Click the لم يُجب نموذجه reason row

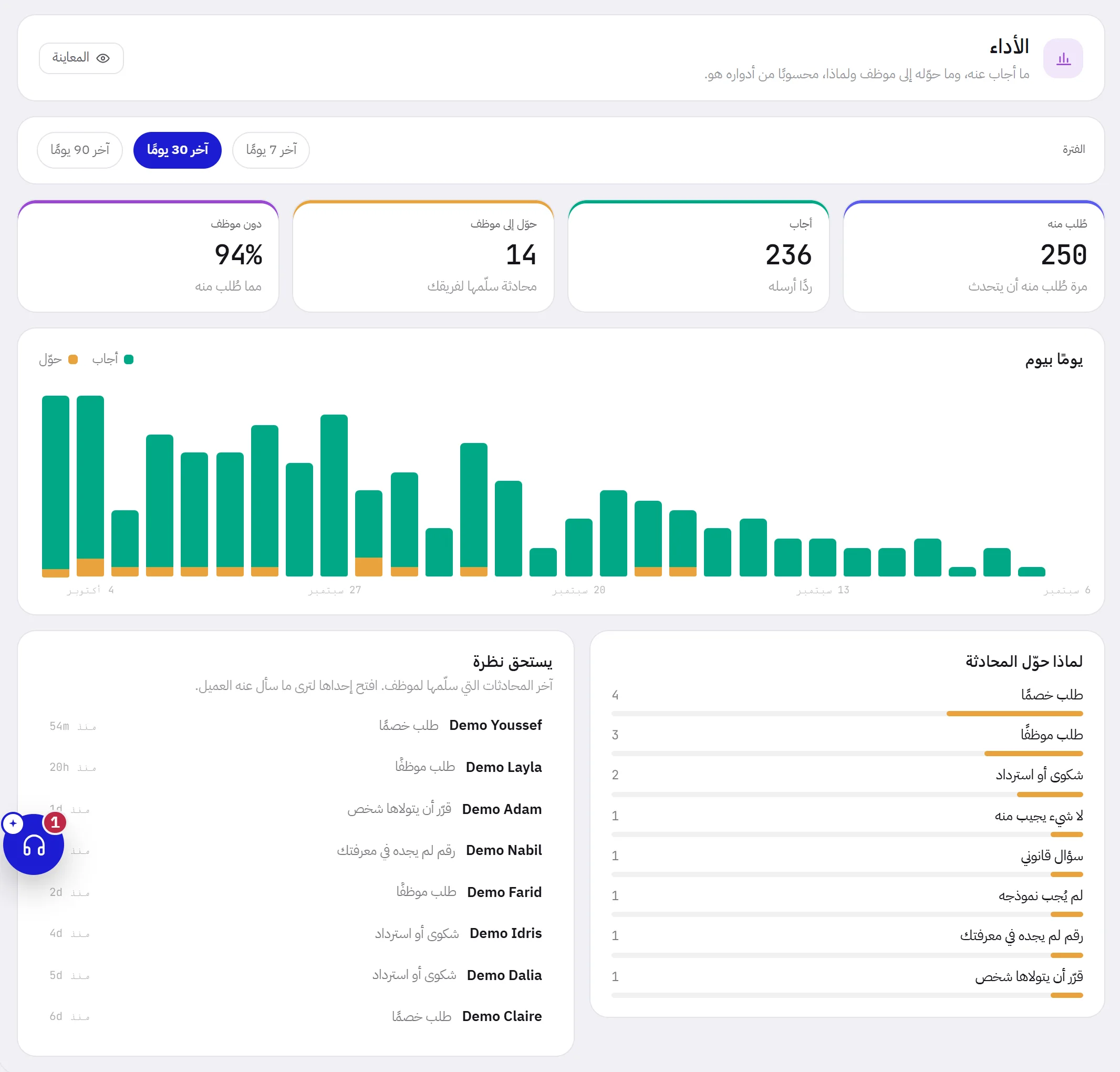[x=847, y=903]
